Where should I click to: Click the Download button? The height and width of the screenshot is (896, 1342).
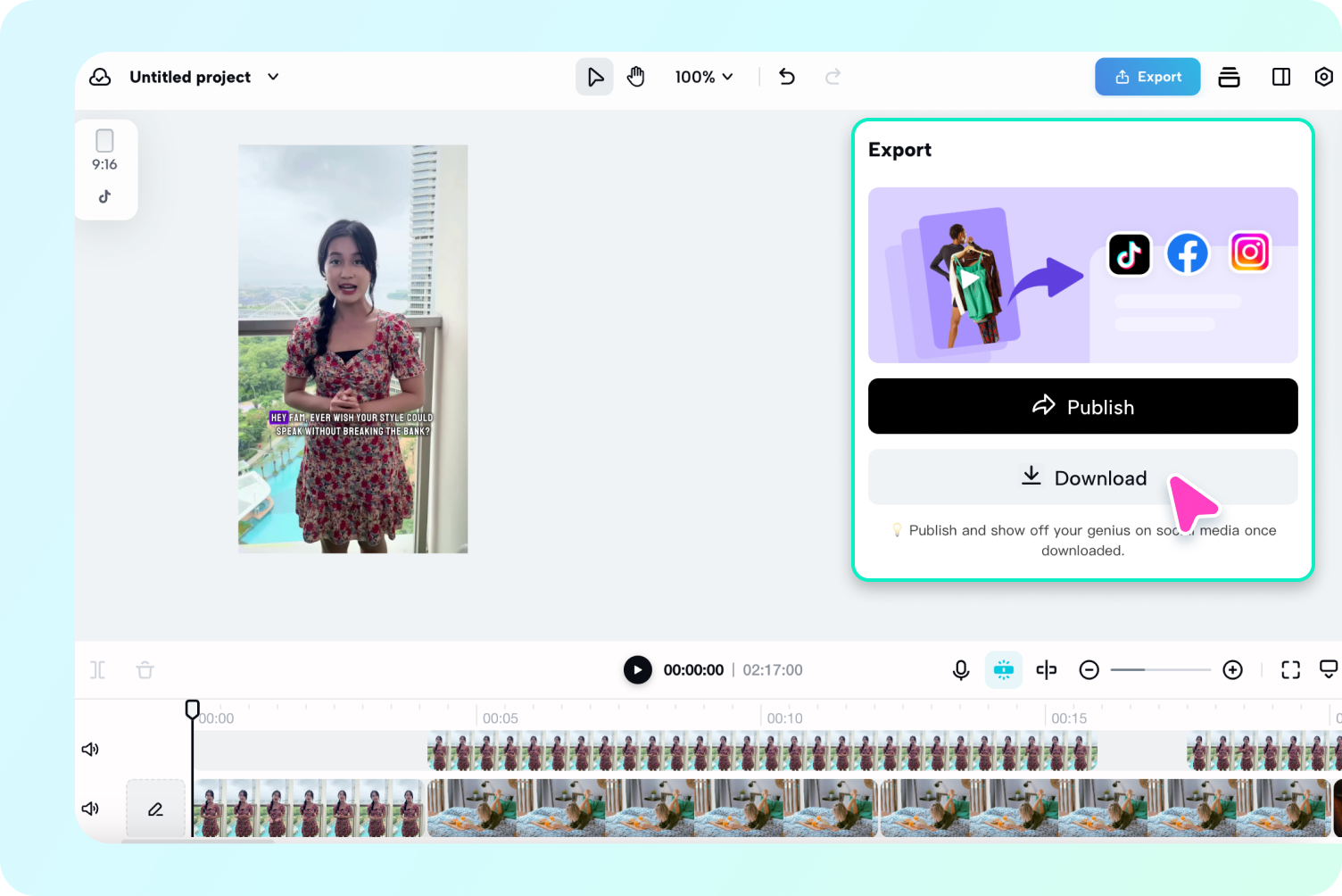(1082, 477)
